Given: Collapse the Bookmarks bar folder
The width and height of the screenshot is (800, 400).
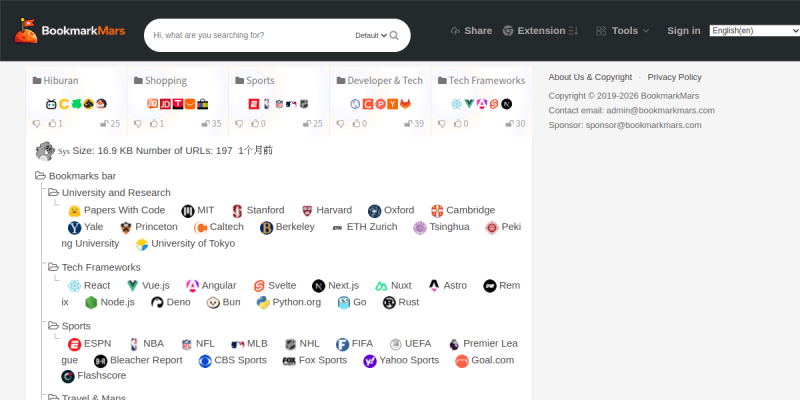Looking at the screenshot, I should [x=76, y=176].
